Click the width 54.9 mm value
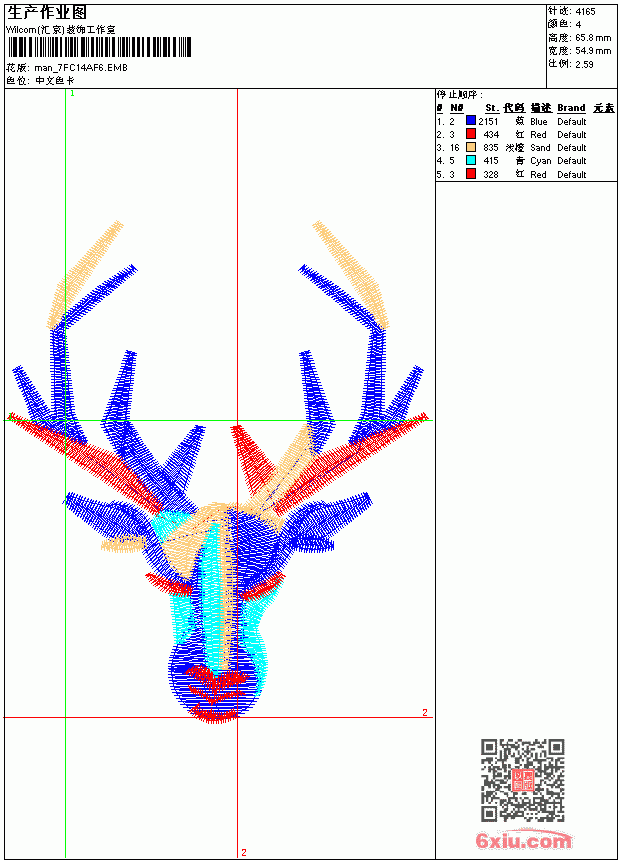620x860 pixels. tap(593, 51)
